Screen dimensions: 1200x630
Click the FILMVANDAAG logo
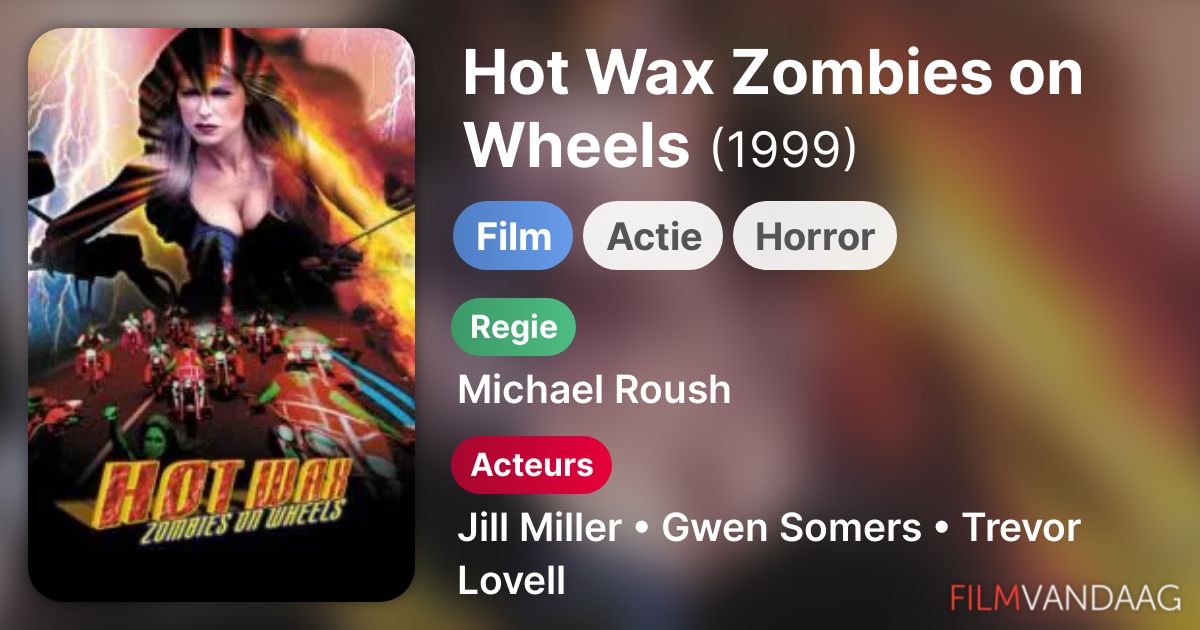pyautogui.click(x=1066, y=596)
